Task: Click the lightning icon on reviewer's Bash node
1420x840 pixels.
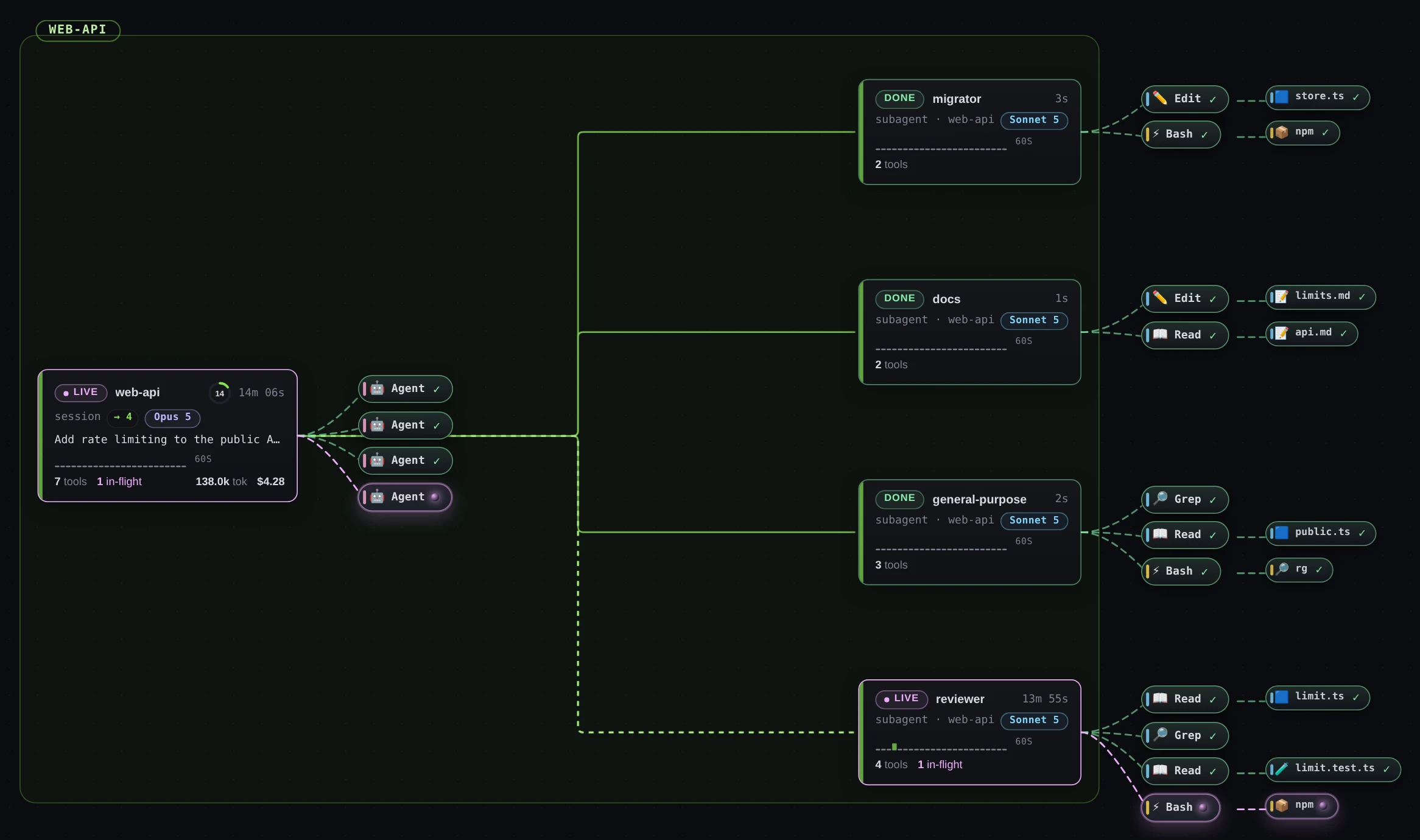Action: coord(1155,807)
